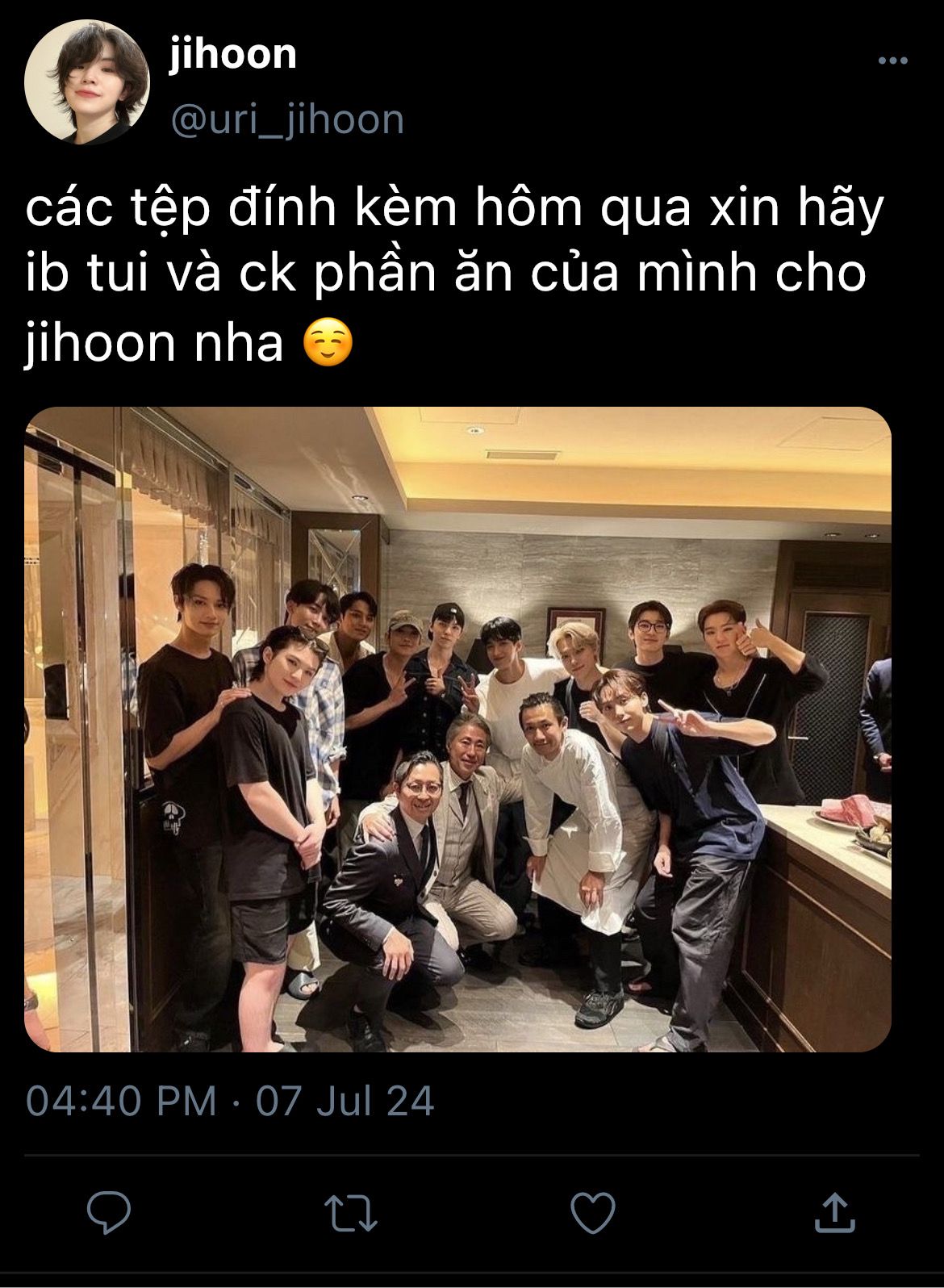The height and width of the screenshot is (1288, 944).
Task: Open the share sheet via upload icon
Action: [834, 1212]
